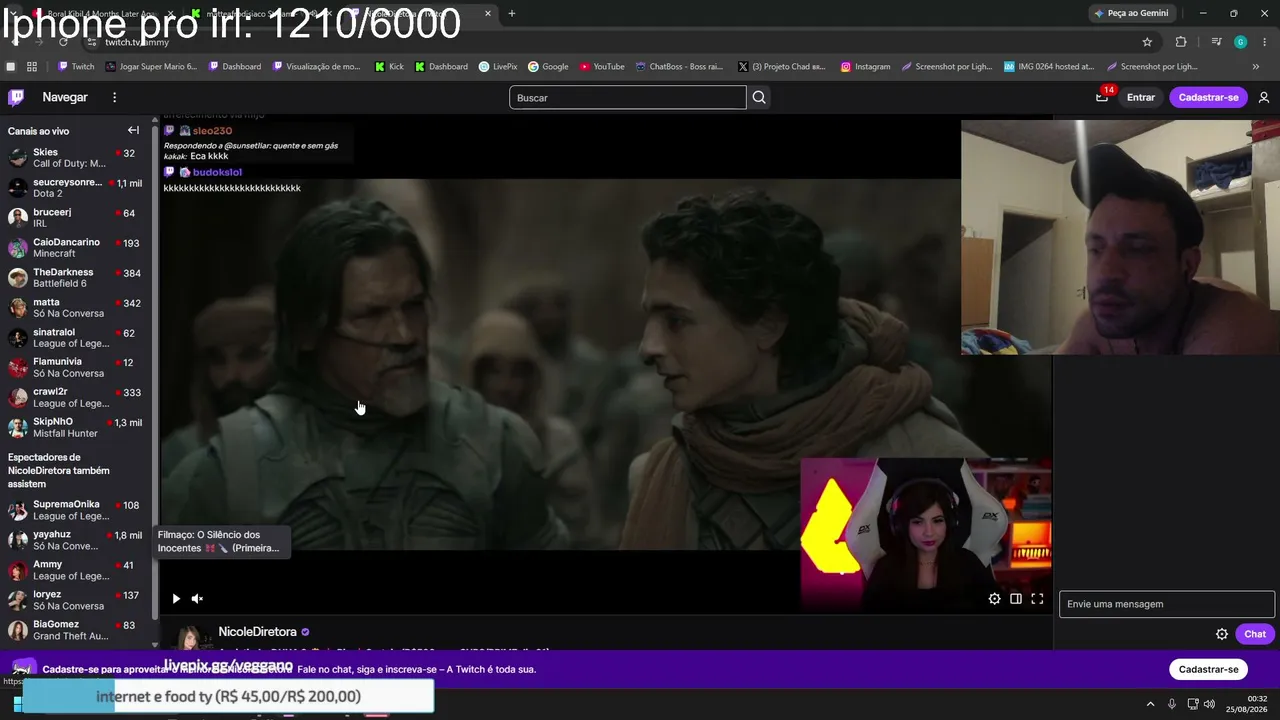Open the Ammy channel
This screenshot has height=720, width=1280.
(x=75, y=570)
